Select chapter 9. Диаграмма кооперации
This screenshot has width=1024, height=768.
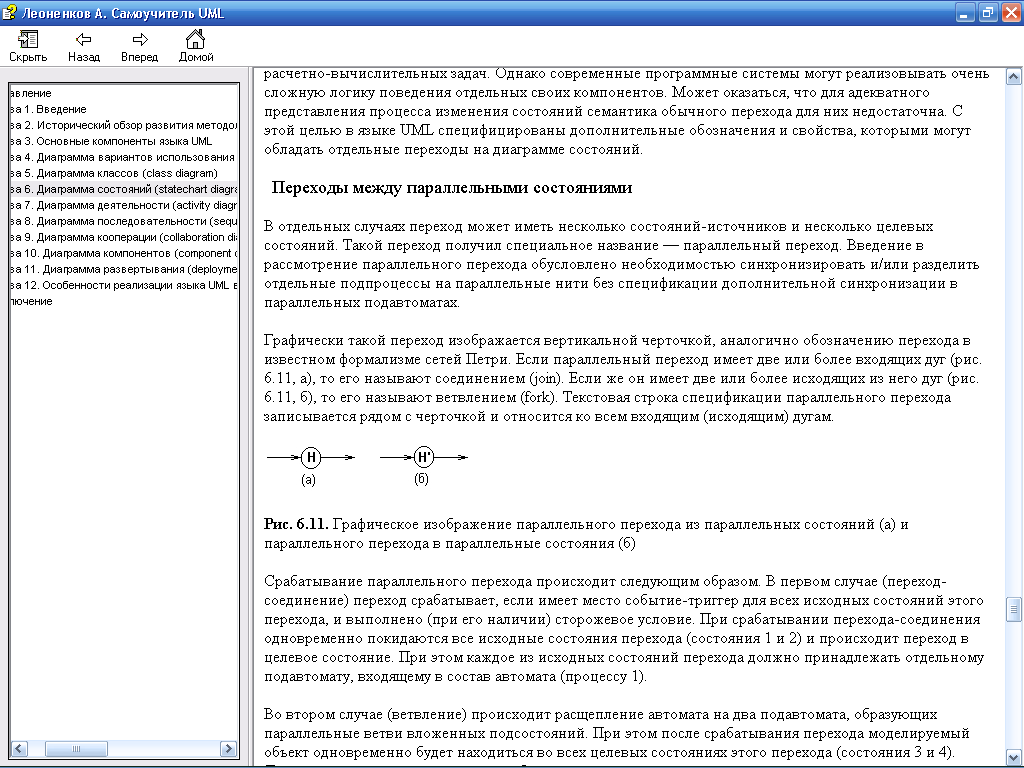(x=124, y=237)
